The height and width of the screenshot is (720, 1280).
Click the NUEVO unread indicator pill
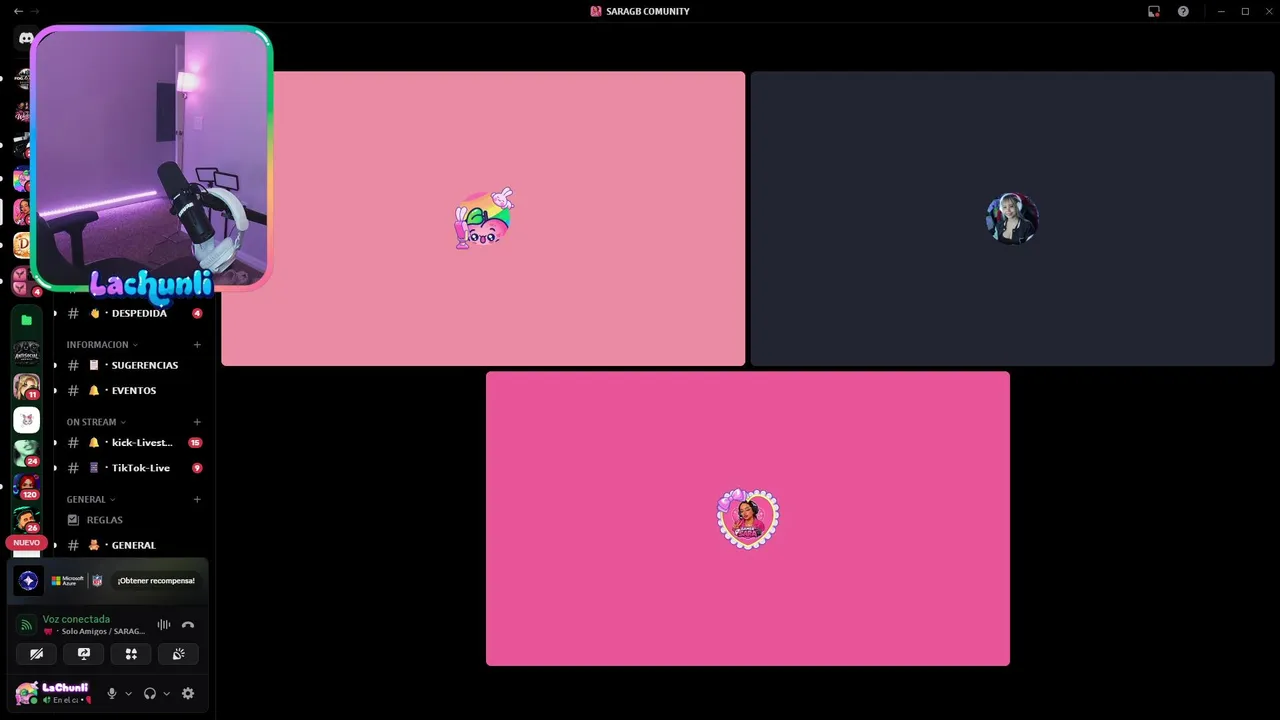[26, 542]
